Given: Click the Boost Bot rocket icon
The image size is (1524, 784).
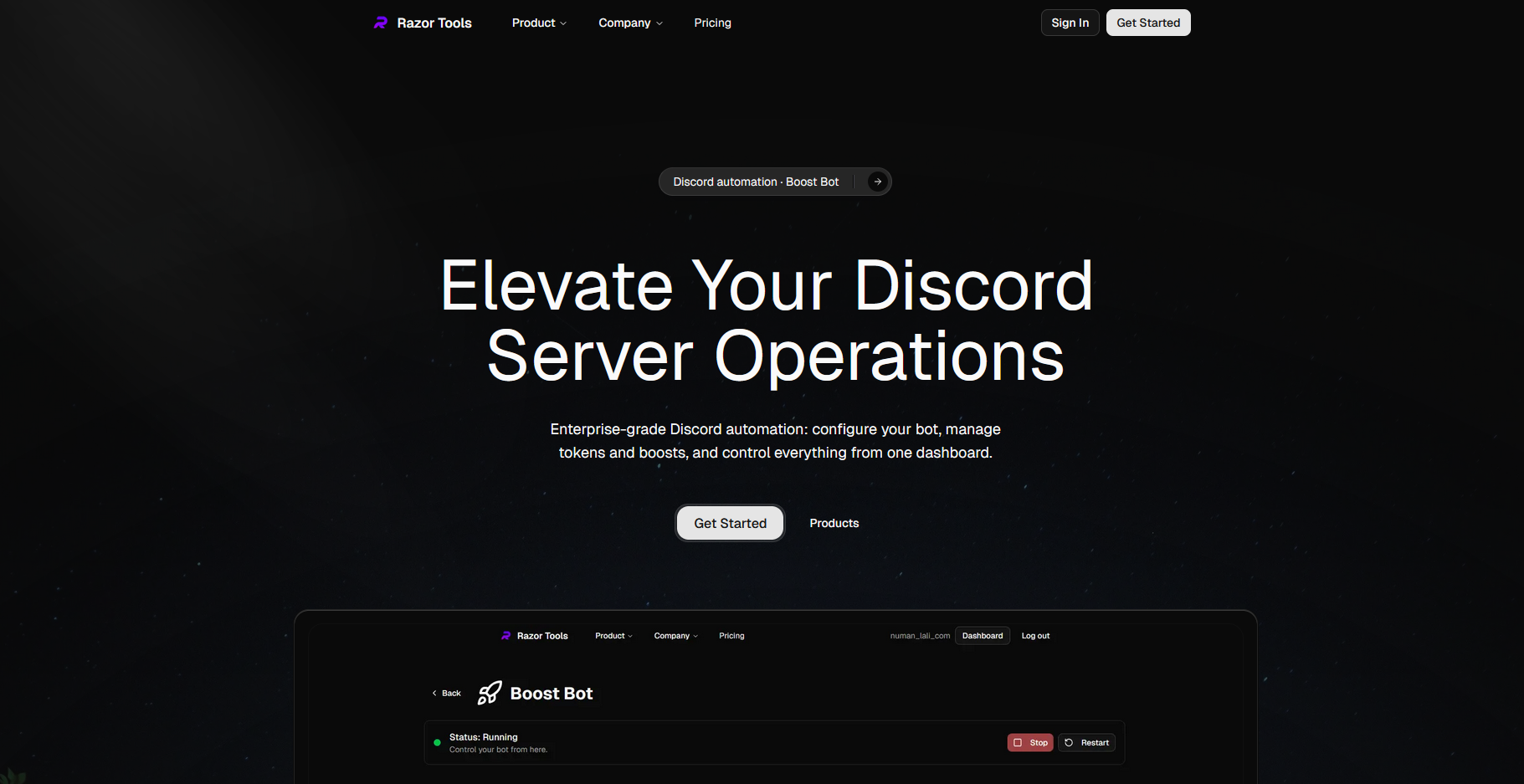Looking at the screenshot, I should 490,693.
